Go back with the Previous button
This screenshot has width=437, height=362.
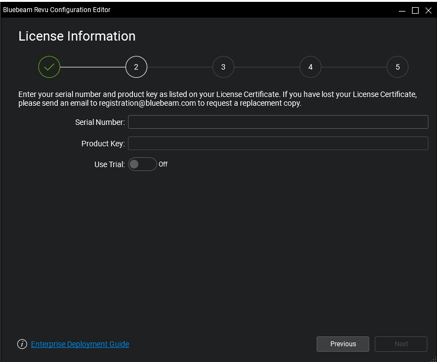coord(343,344)
